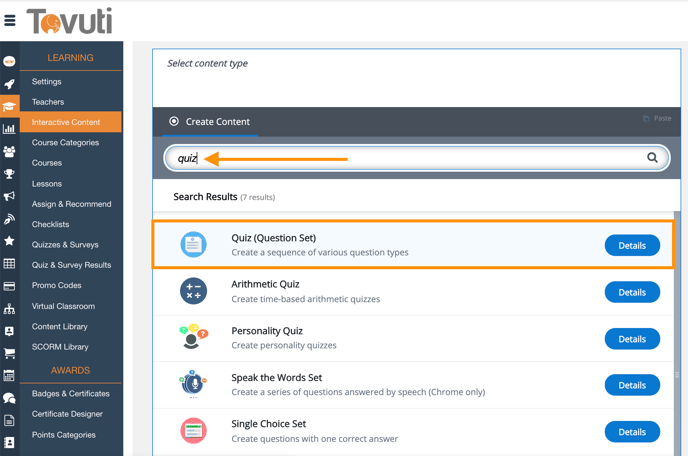
Task: Open Quizzes & Surveys in the sidebar
Action: click(x=65, y=245)
